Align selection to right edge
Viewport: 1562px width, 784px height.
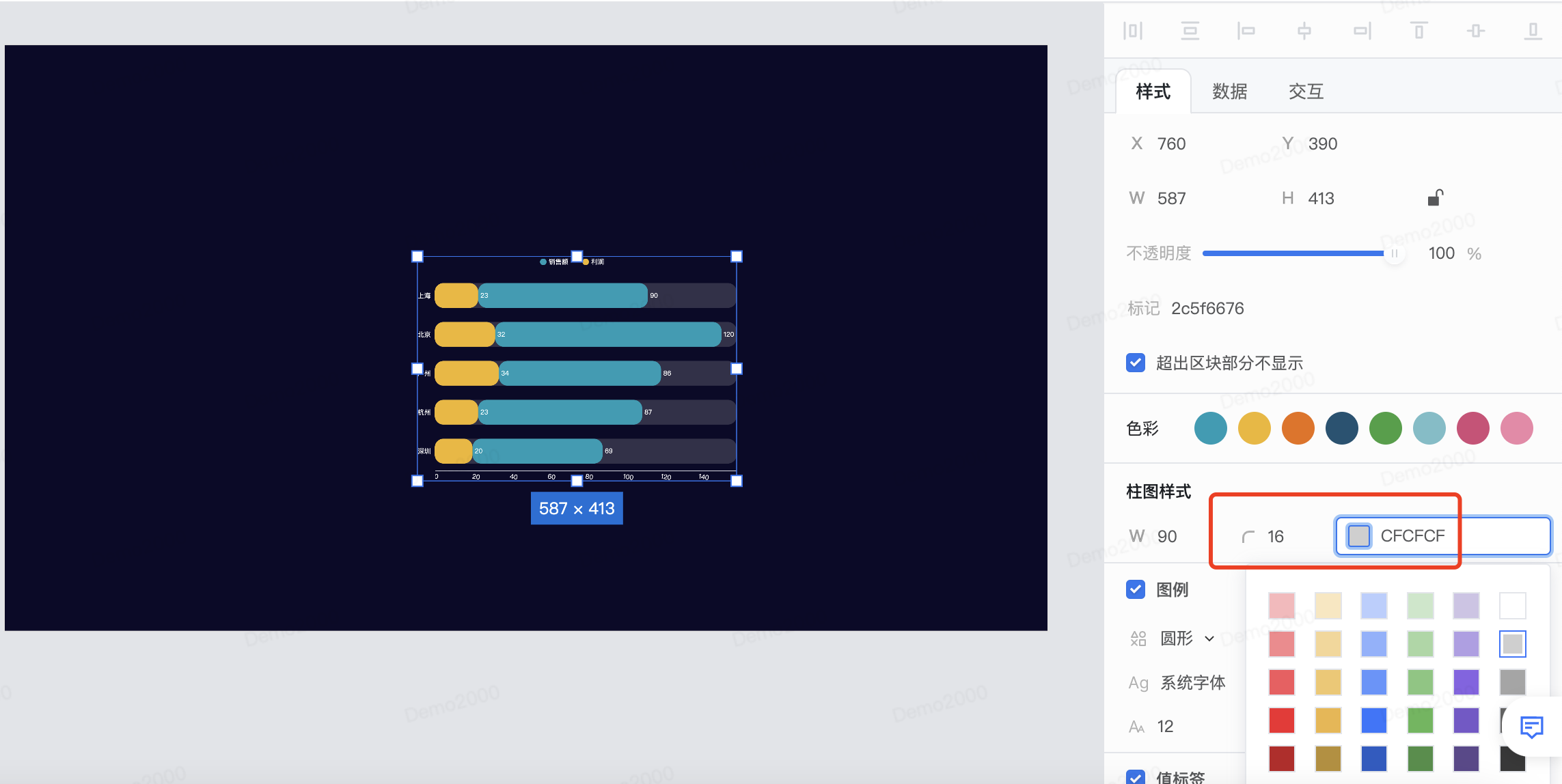(1362, 31)
